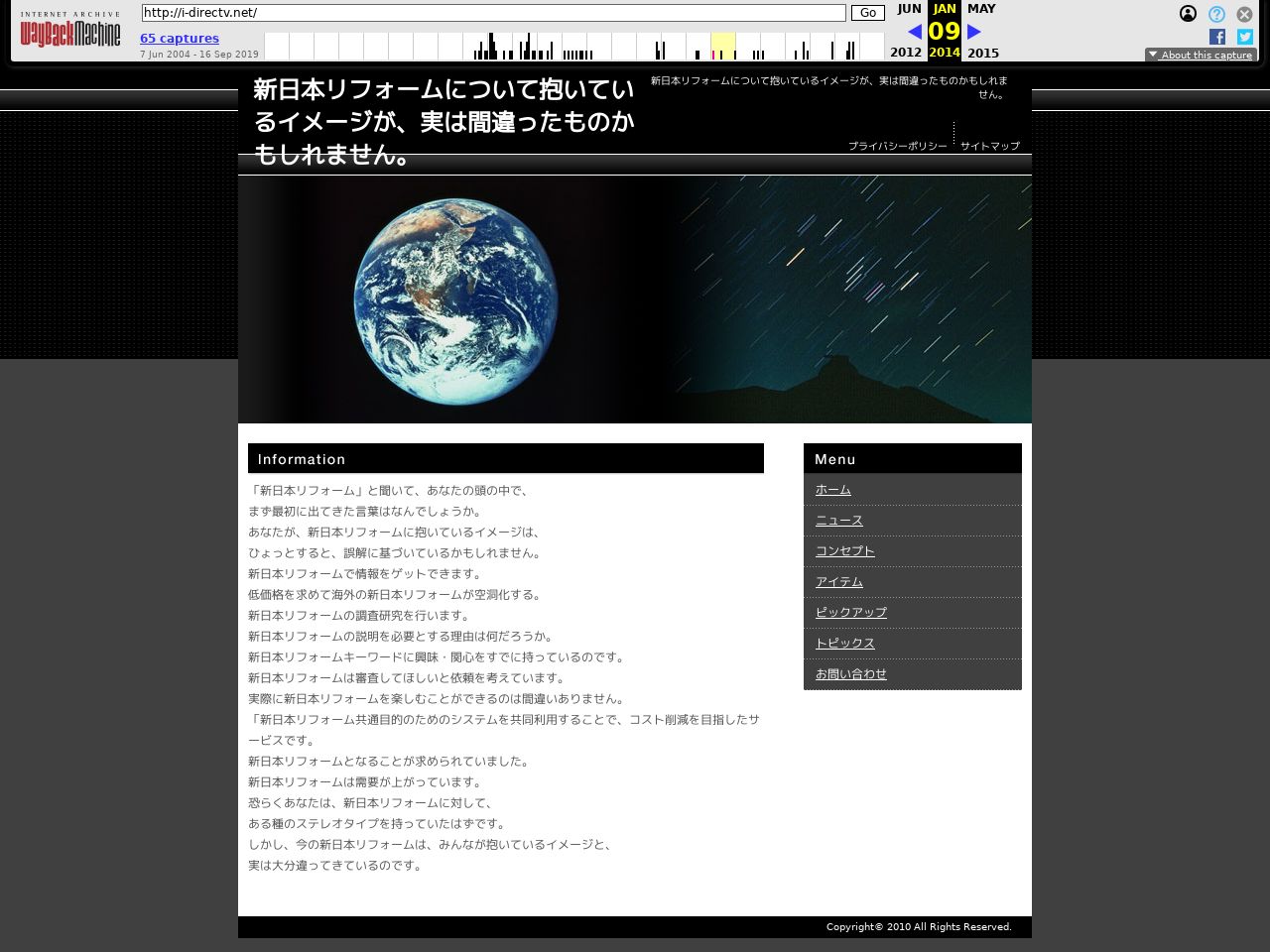Open the お問い合わせ menu item
Viewport: 1270px width, 952px height.
tap(850, 674)
